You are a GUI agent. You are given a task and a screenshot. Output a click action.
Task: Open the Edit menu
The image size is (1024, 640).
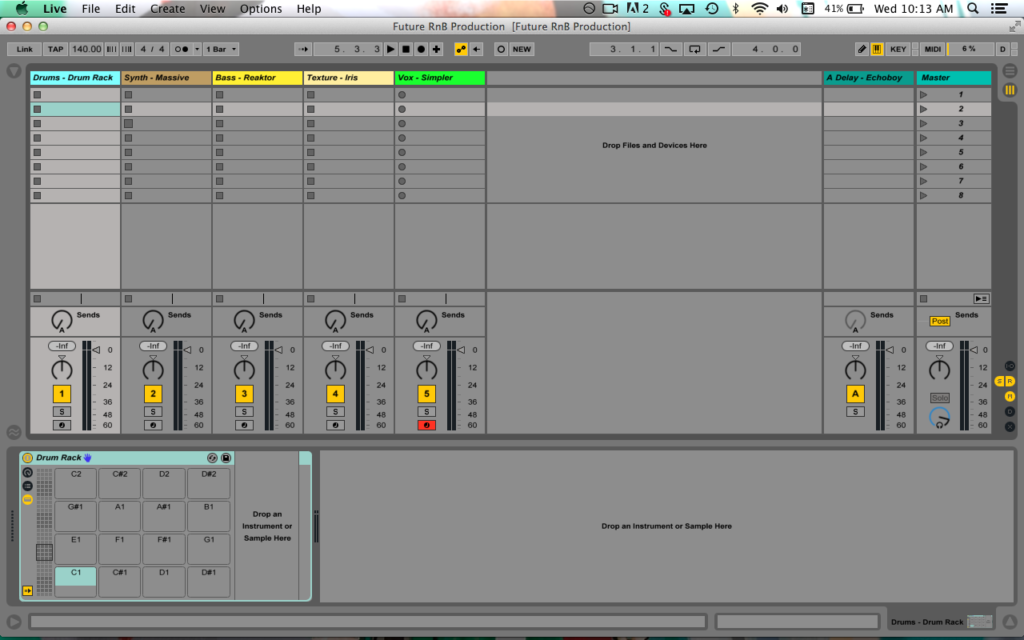tap(125, 8)
